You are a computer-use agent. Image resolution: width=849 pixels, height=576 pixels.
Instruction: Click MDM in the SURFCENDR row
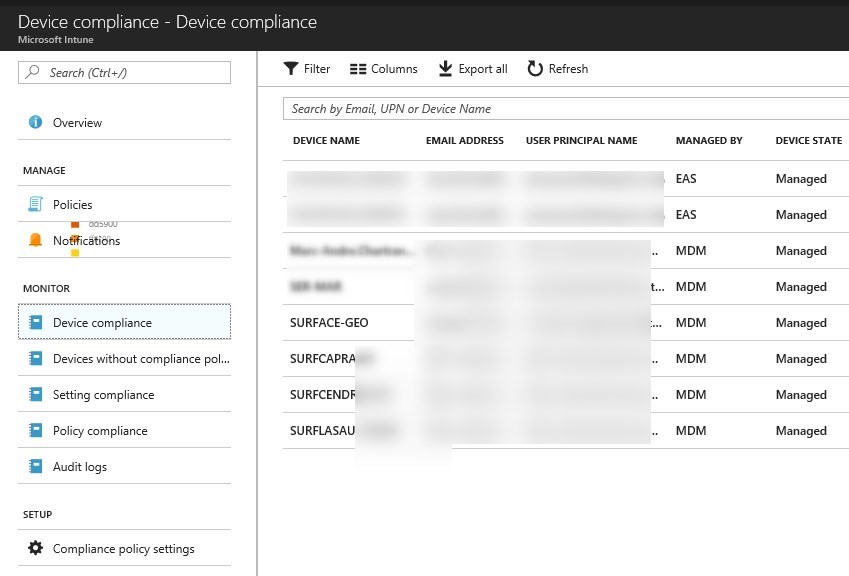(691, 395)
